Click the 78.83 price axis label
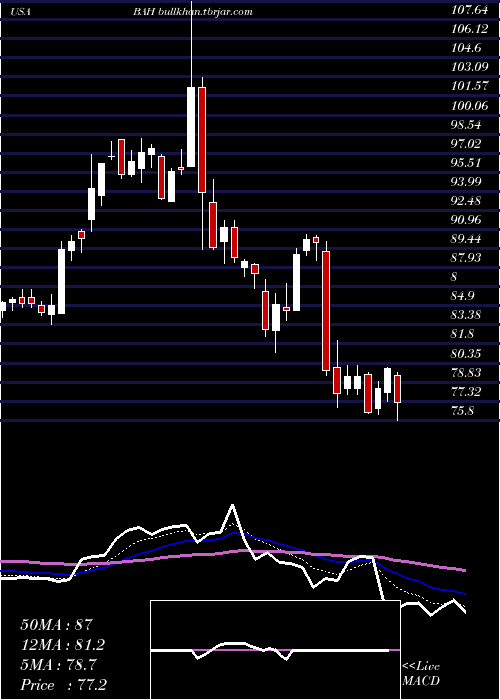The image size is (500, 700). 467,372
